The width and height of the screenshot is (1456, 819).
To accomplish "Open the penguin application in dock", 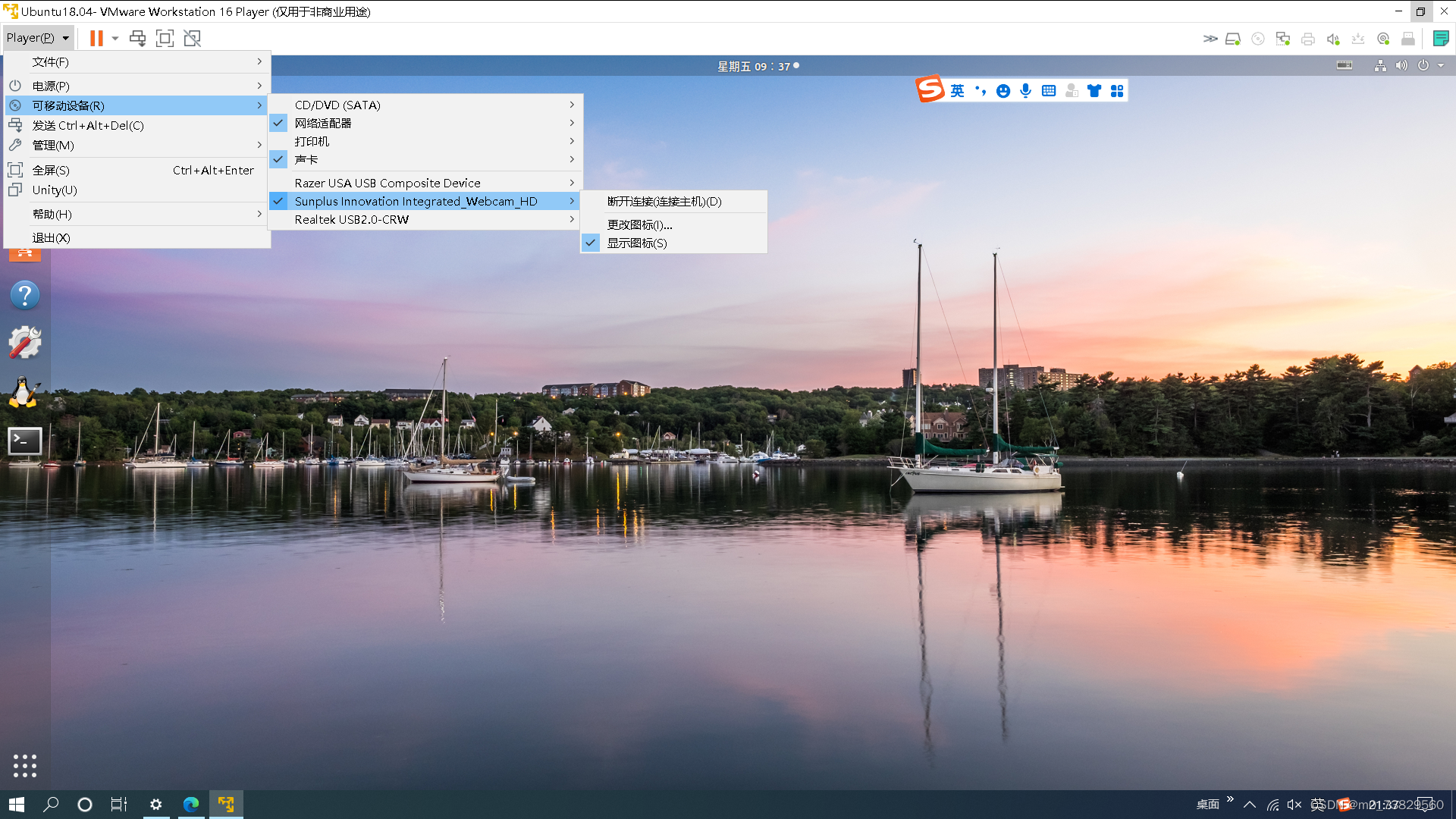I will (25, 392).
